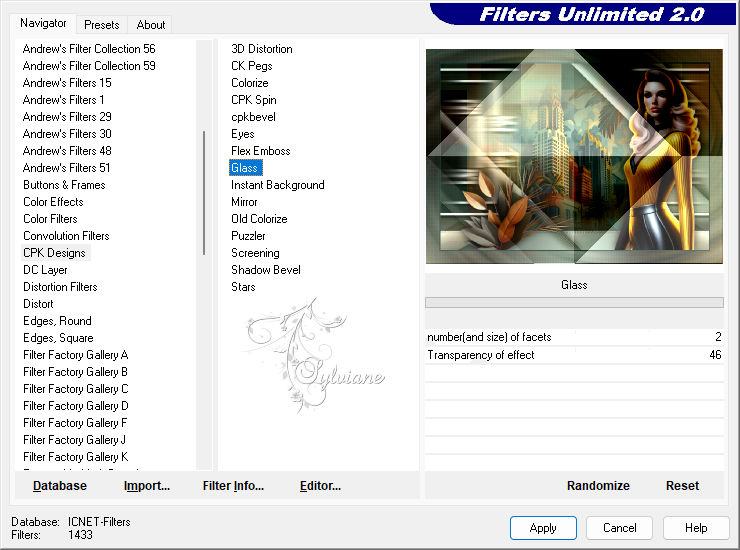Select Filter Factory Gallery B

[x=76, y=372]
